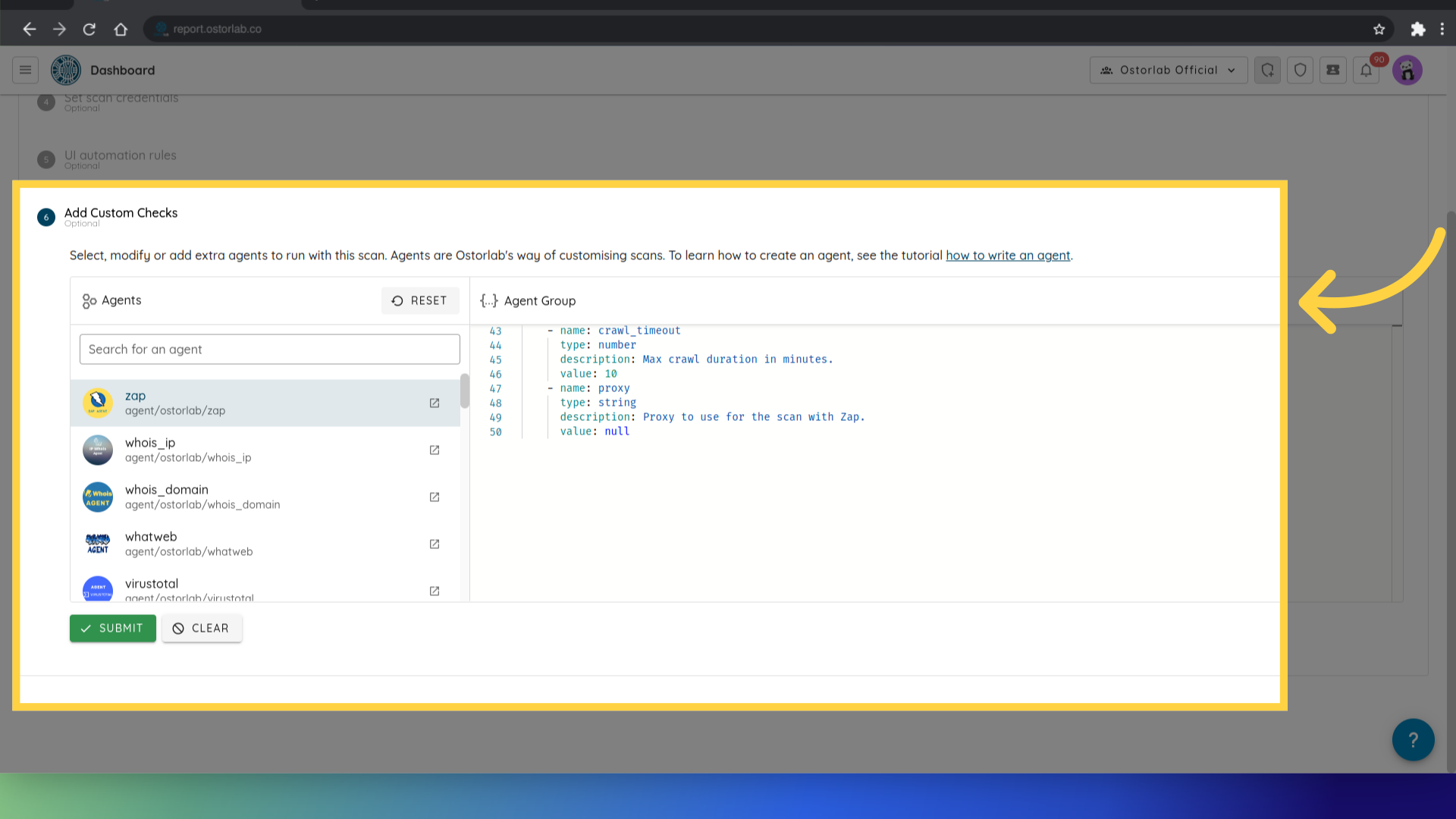The height and width of the screenshot is (819, 1456).
Task: Open zap agent external link icon
Action: (x=435, y=403)
